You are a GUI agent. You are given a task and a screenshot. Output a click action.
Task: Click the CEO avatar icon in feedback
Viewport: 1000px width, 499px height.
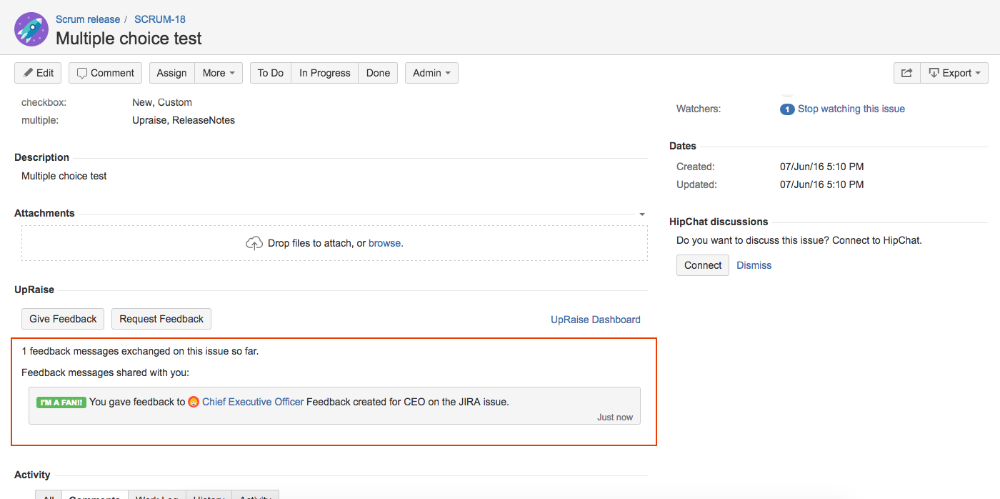[x=193, y=402]
